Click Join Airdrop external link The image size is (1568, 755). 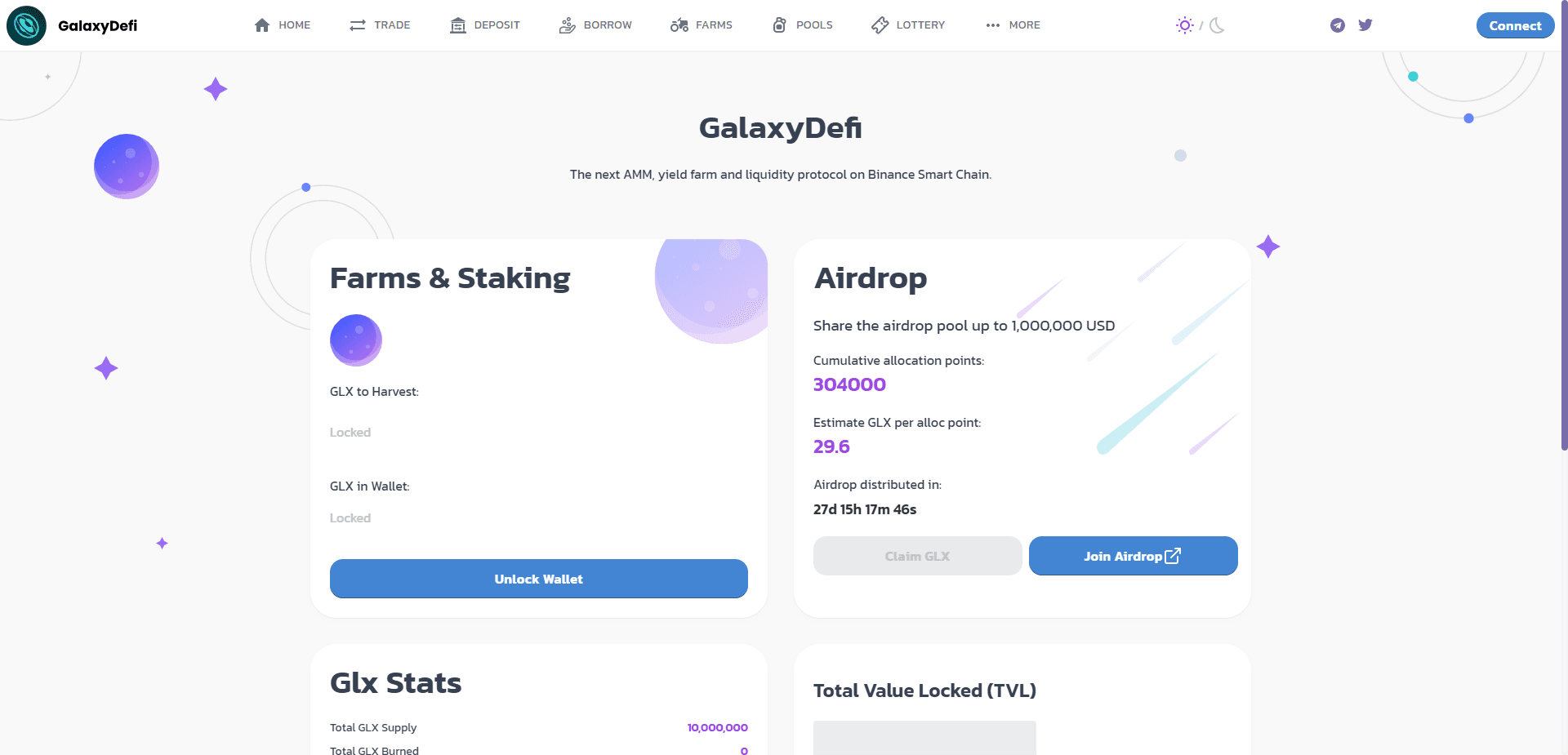coord(1133,556)
